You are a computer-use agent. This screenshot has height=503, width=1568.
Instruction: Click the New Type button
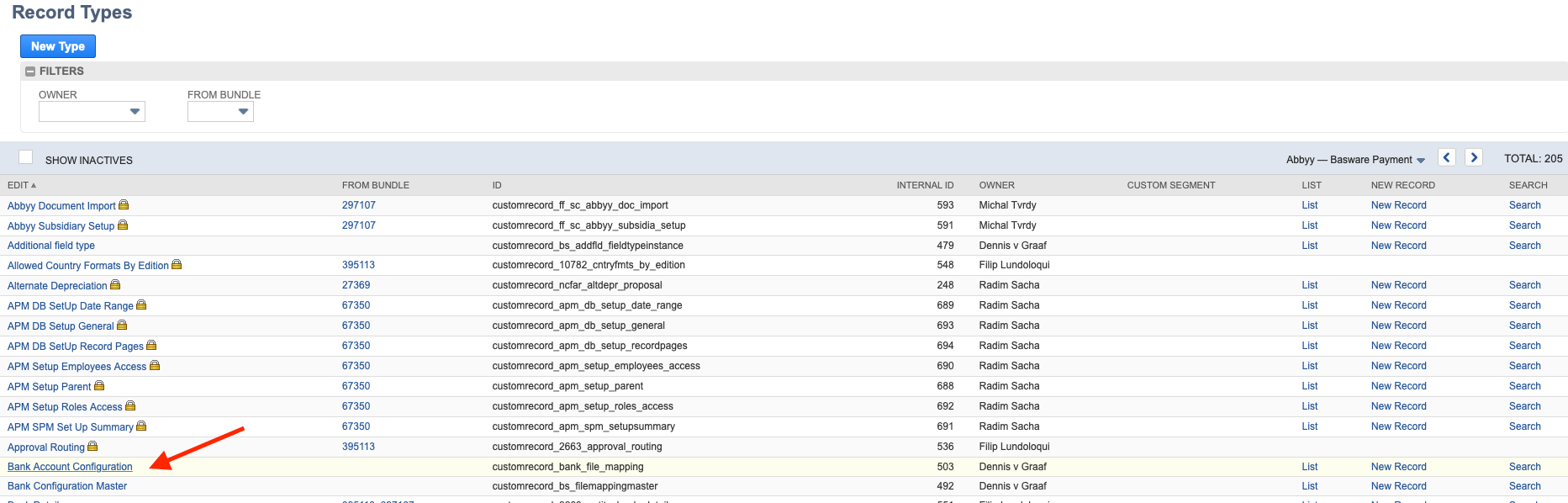pos(58,46)
